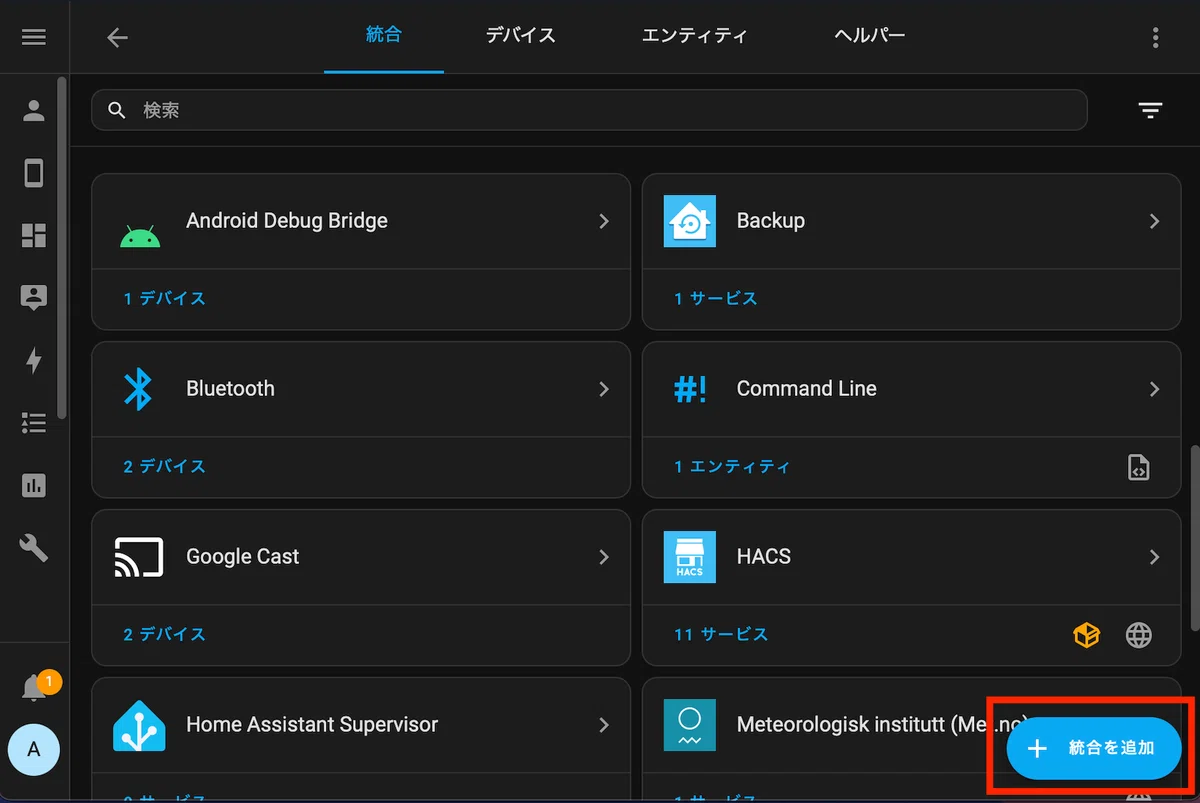Expand Command Line chevron
Screen dimensions: 1200x803
(1155, 389)
